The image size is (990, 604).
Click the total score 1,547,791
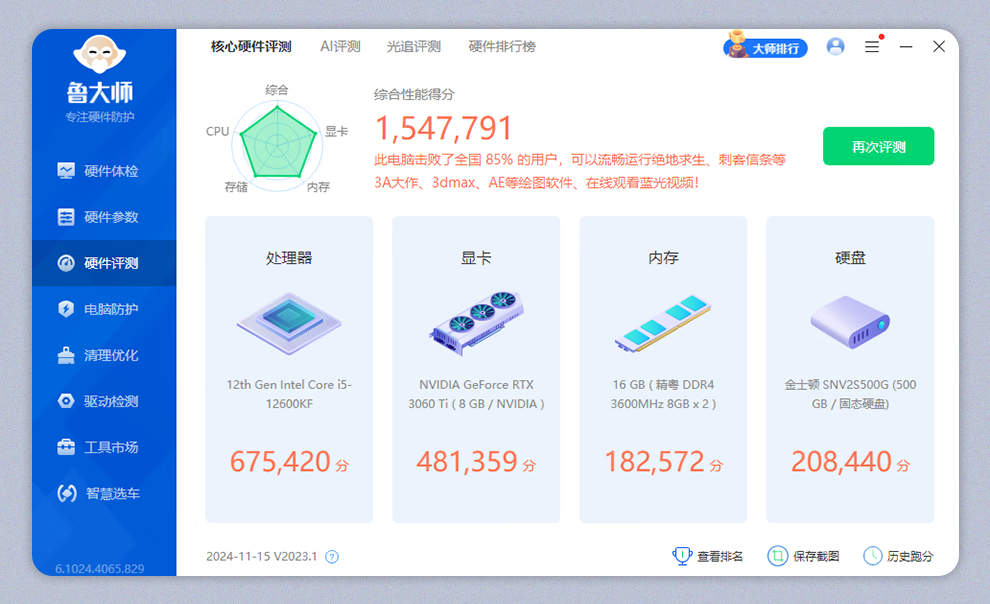443,129
